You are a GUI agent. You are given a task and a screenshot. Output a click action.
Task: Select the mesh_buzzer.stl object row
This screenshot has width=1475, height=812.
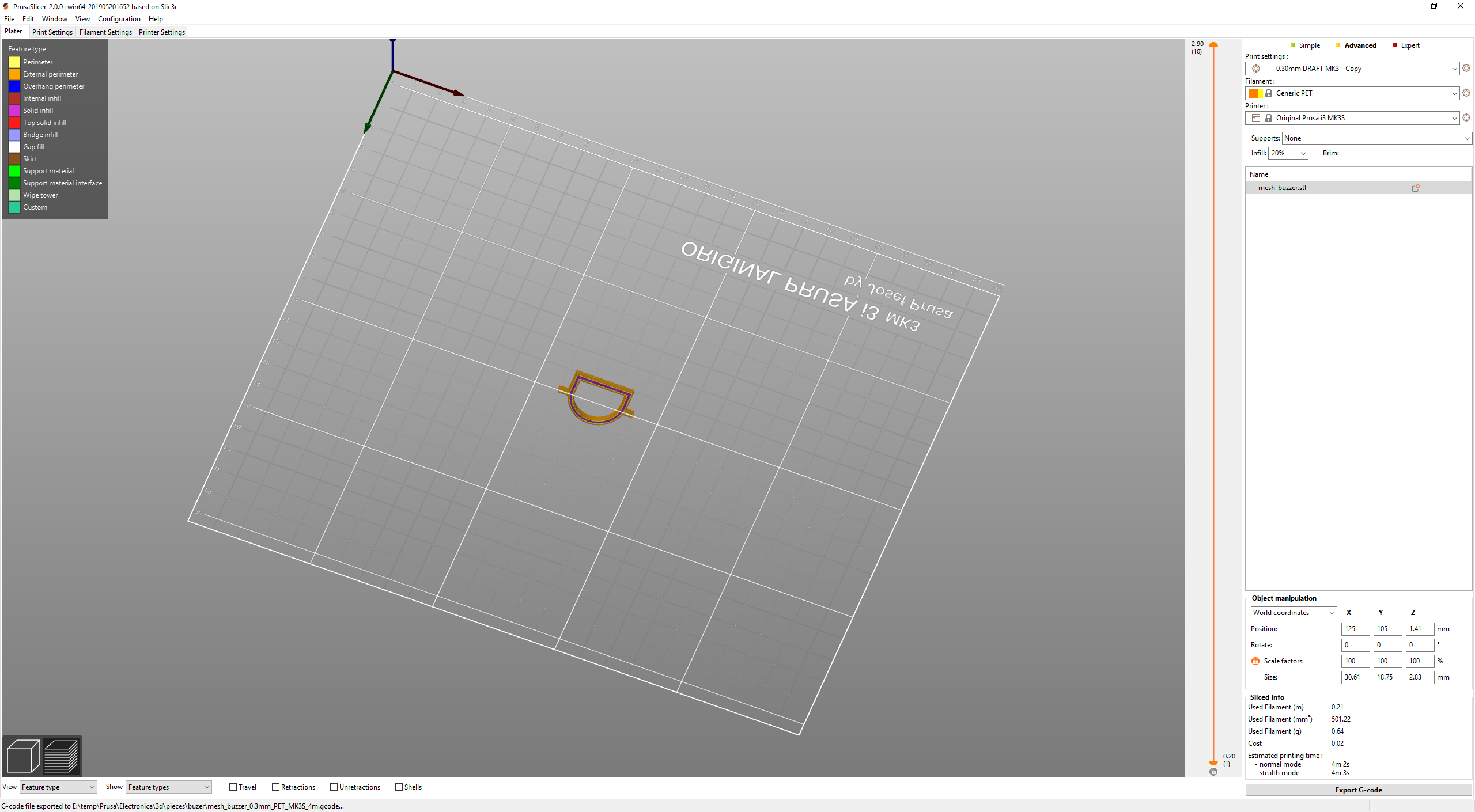(x=1359, y=188)
